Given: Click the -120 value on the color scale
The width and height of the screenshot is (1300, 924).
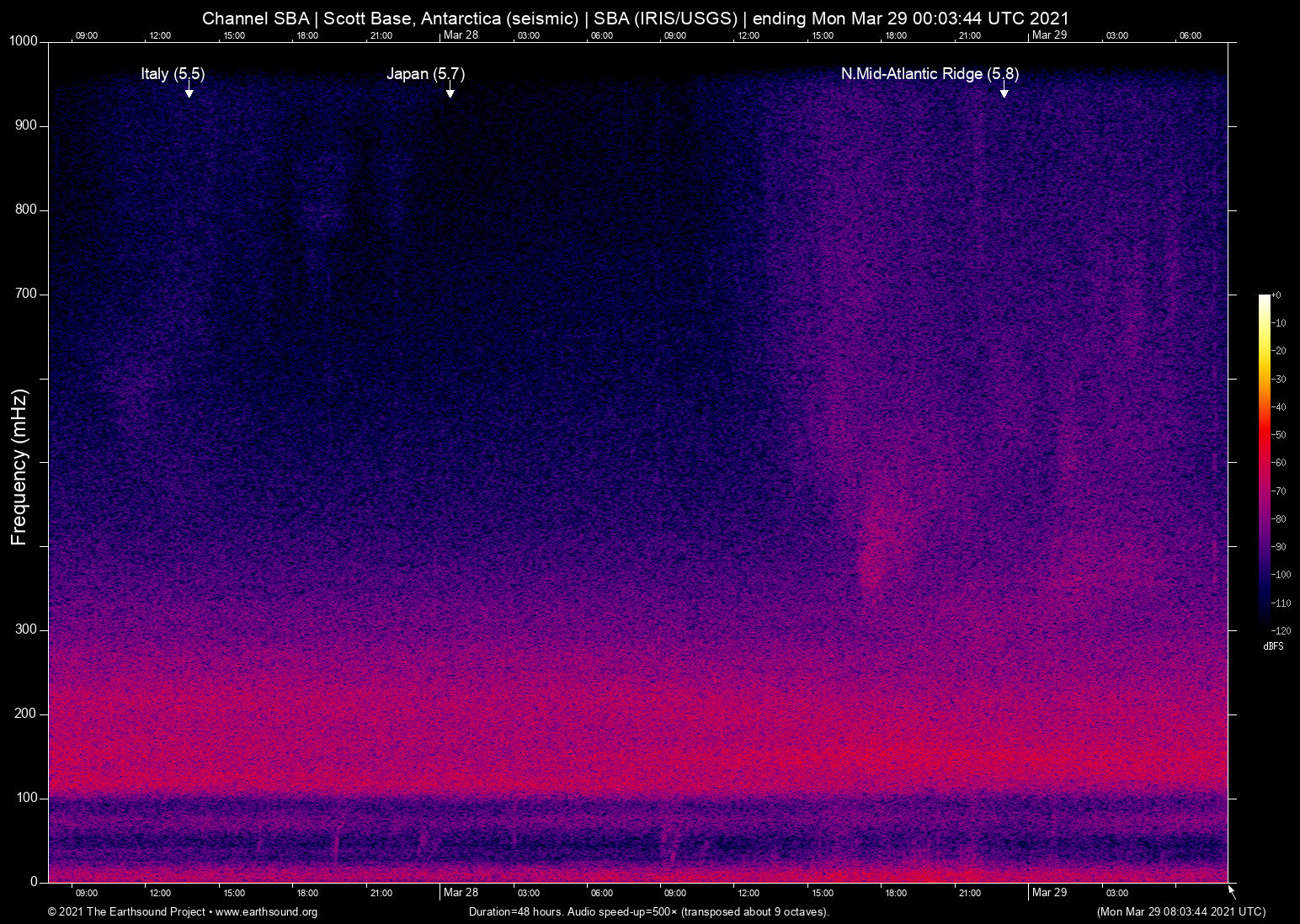Looking at the screenshot, I should click(1281, 631).
